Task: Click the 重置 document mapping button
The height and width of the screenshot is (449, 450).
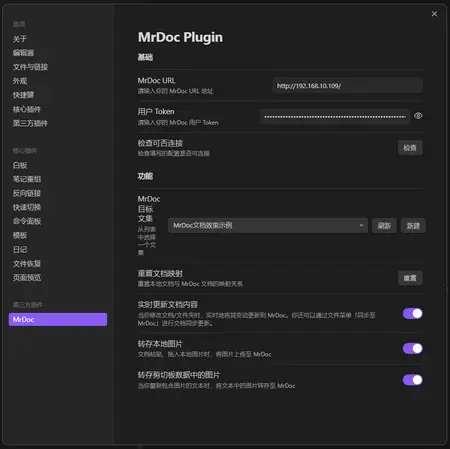Action: [x=410, y=278]
